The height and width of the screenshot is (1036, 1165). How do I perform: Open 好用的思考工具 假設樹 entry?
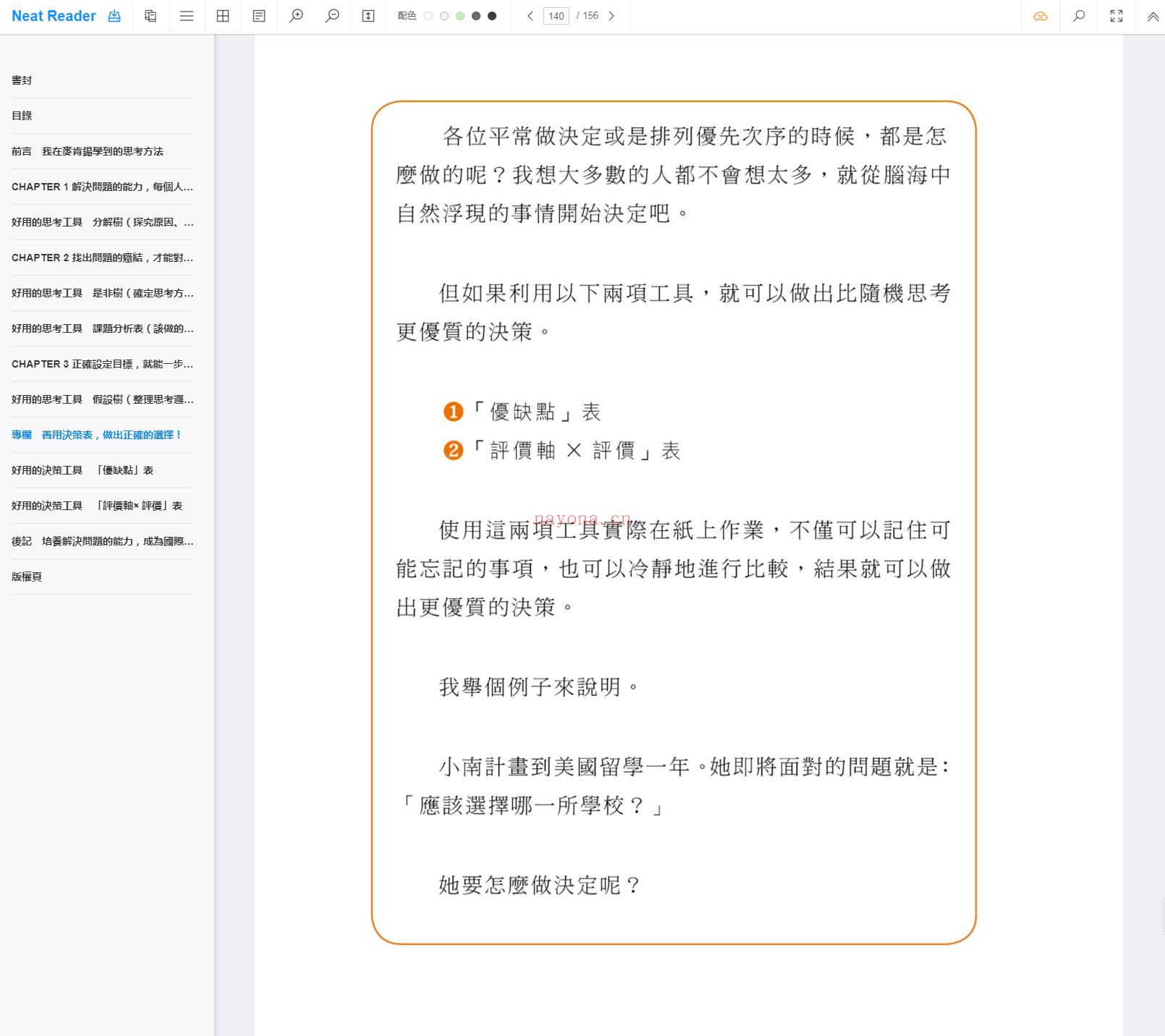click(x=103, y=399)
